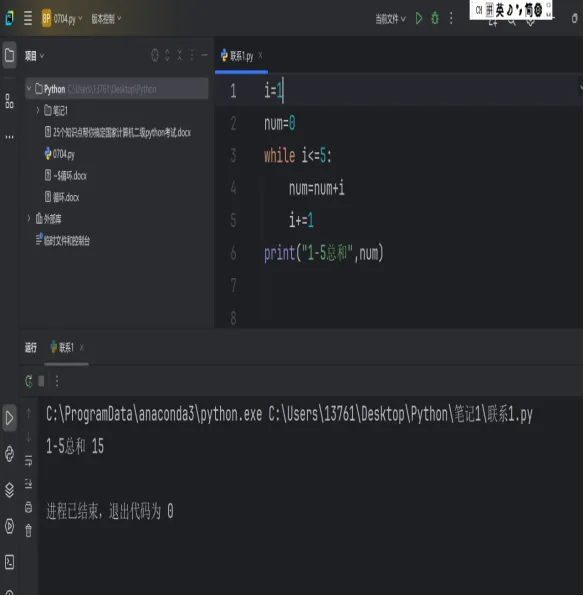Click line number 4 in editor gutter

[x=233, y=188]
